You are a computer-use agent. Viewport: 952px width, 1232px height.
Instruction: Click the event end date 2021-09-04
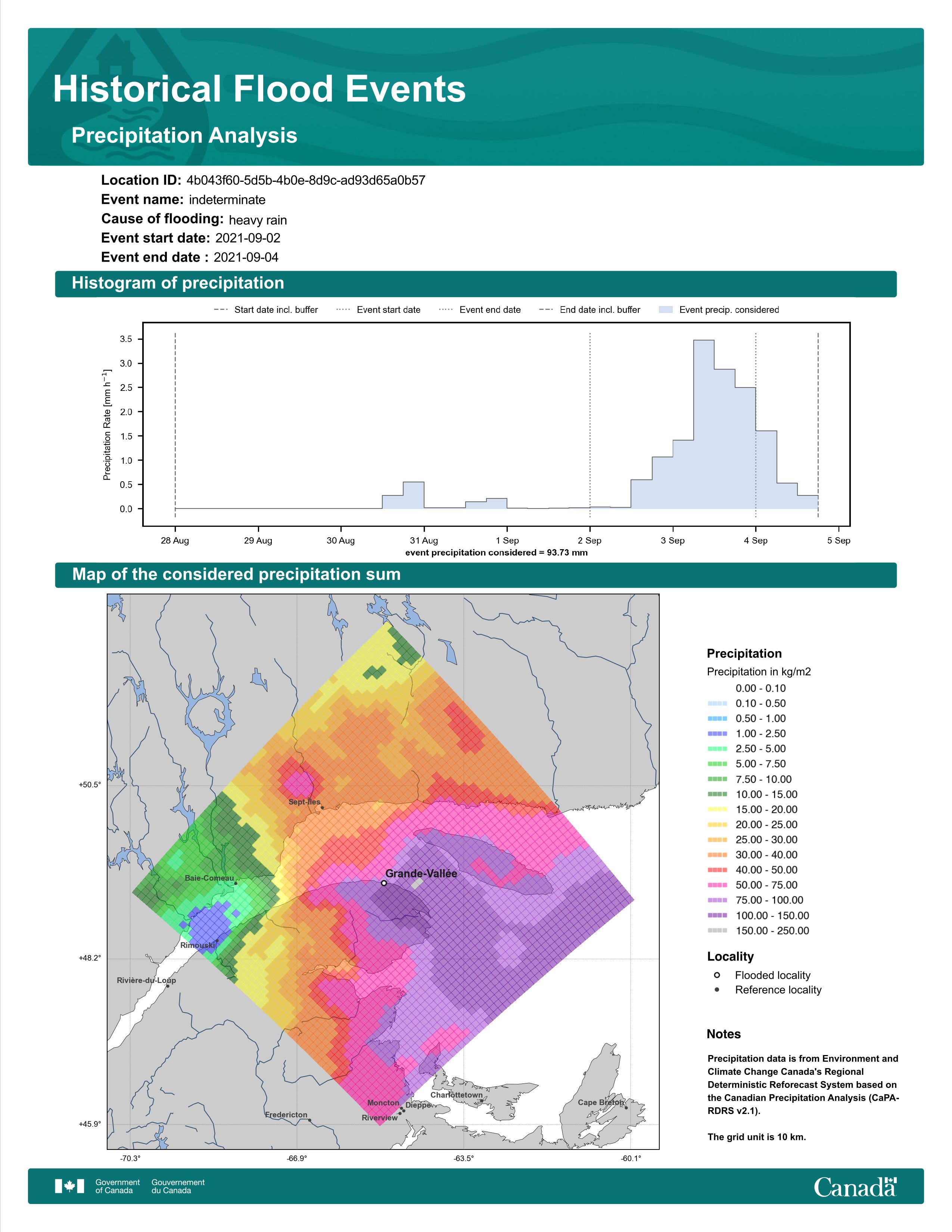246,257
